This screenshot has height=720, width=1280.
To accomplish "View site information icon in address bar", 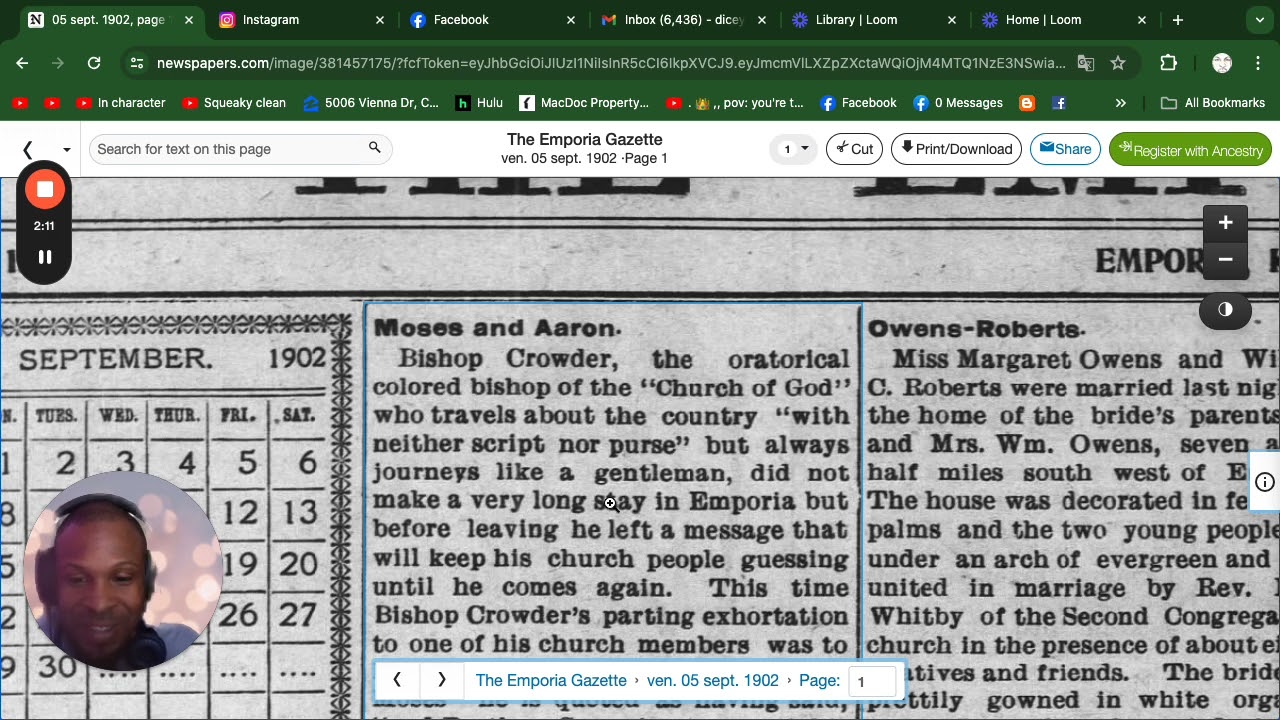I will click(x=137, y=63).
